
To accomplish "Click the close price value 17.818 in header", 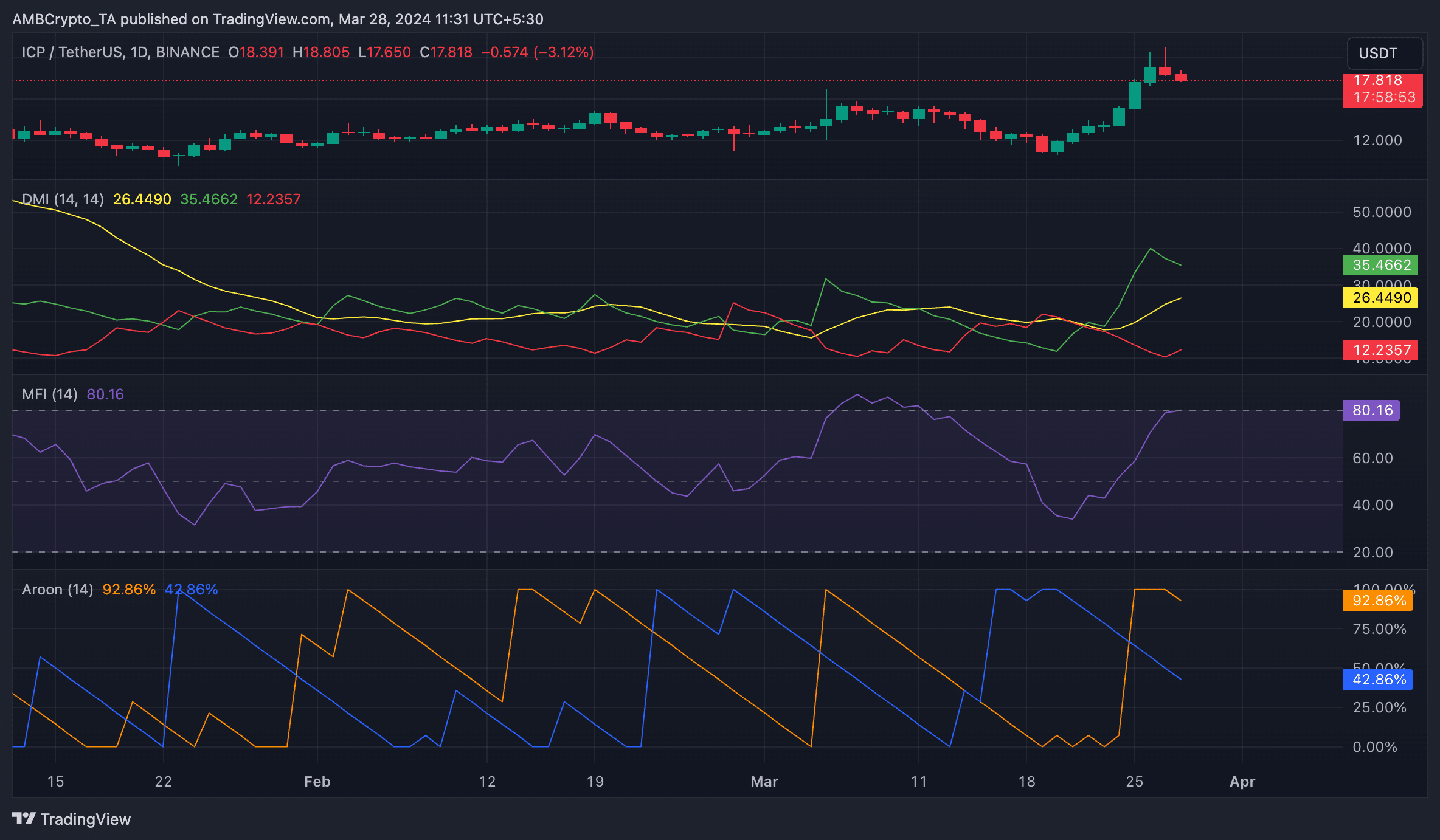I will click(451, 52).
